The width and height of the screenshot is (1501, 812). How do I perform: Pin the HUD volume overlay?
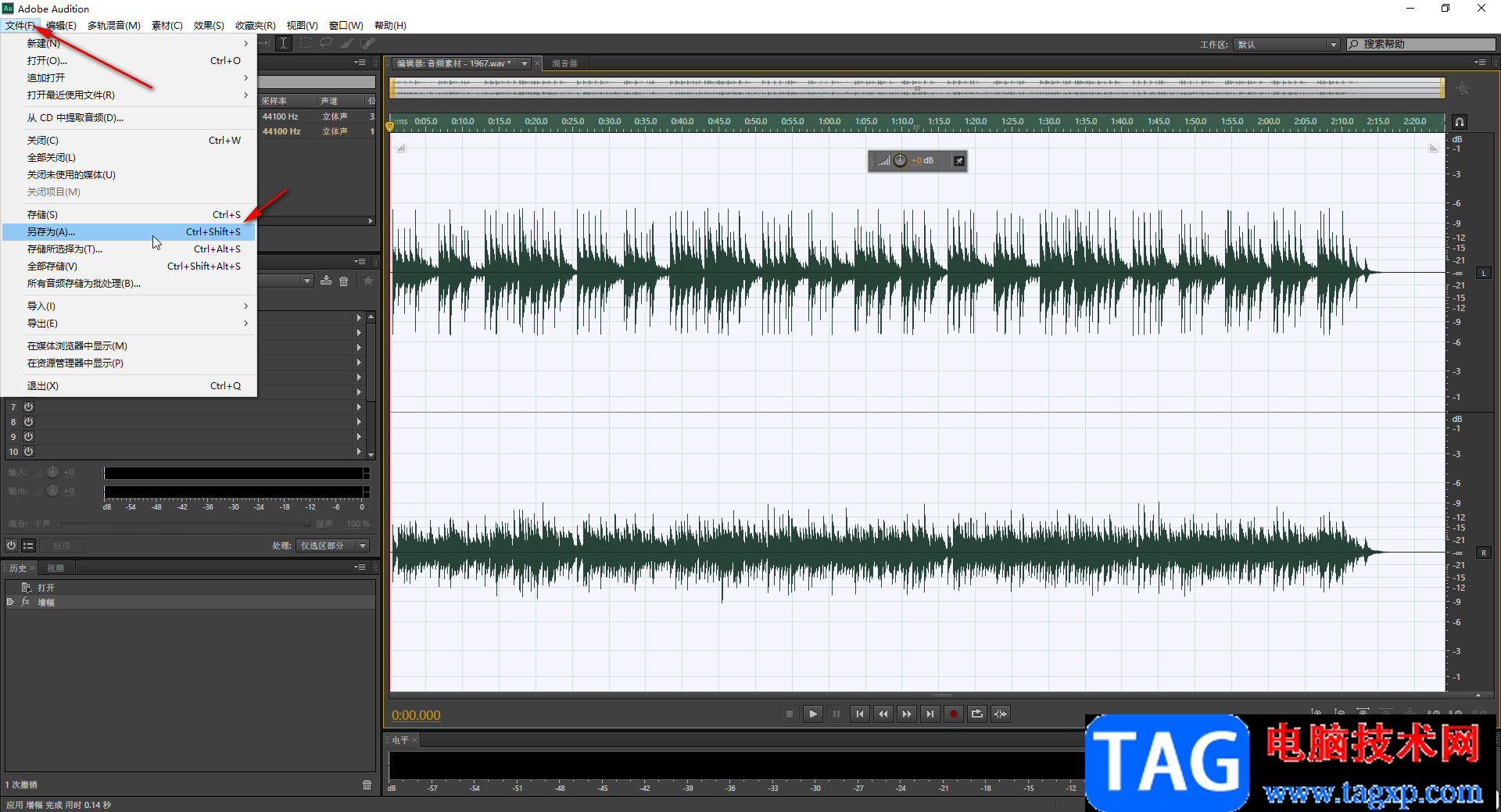[959, 161]
